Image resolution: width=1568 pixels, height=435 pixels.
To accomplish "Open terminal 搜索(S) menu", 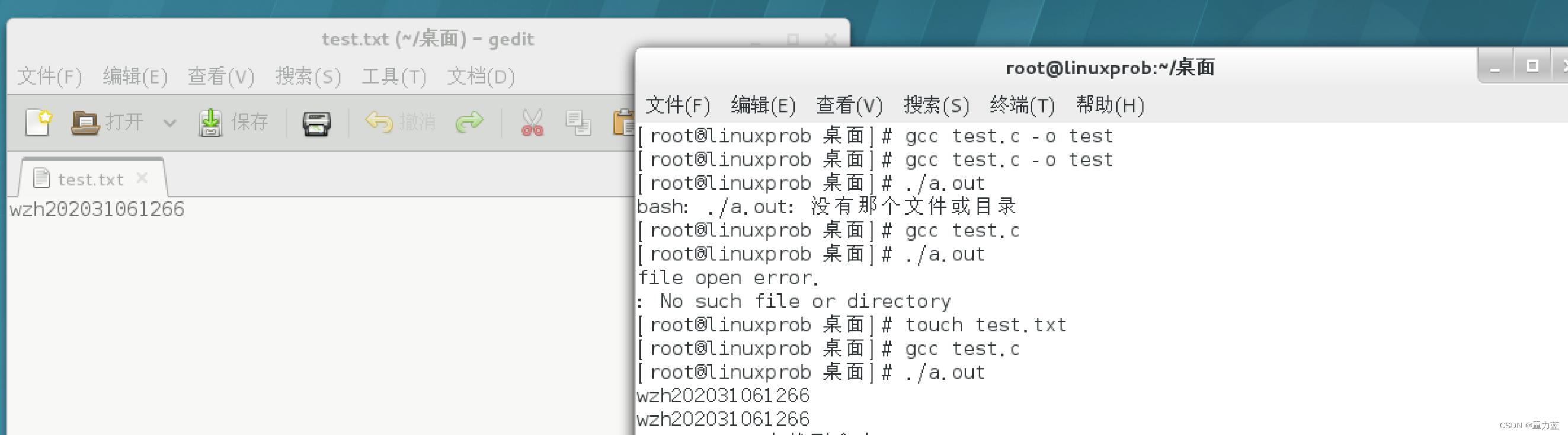I will [936, 105].
